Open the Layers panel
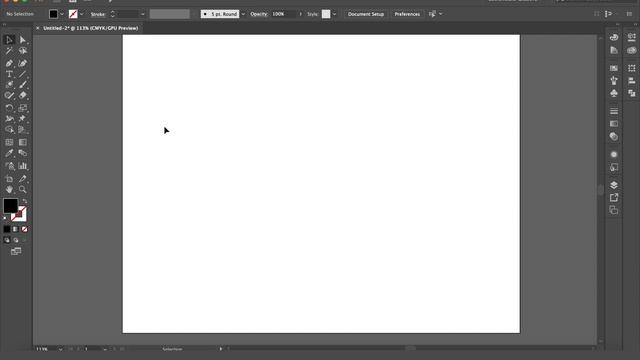Viewport: 640px width, 360px height. [x=613, y=185]
